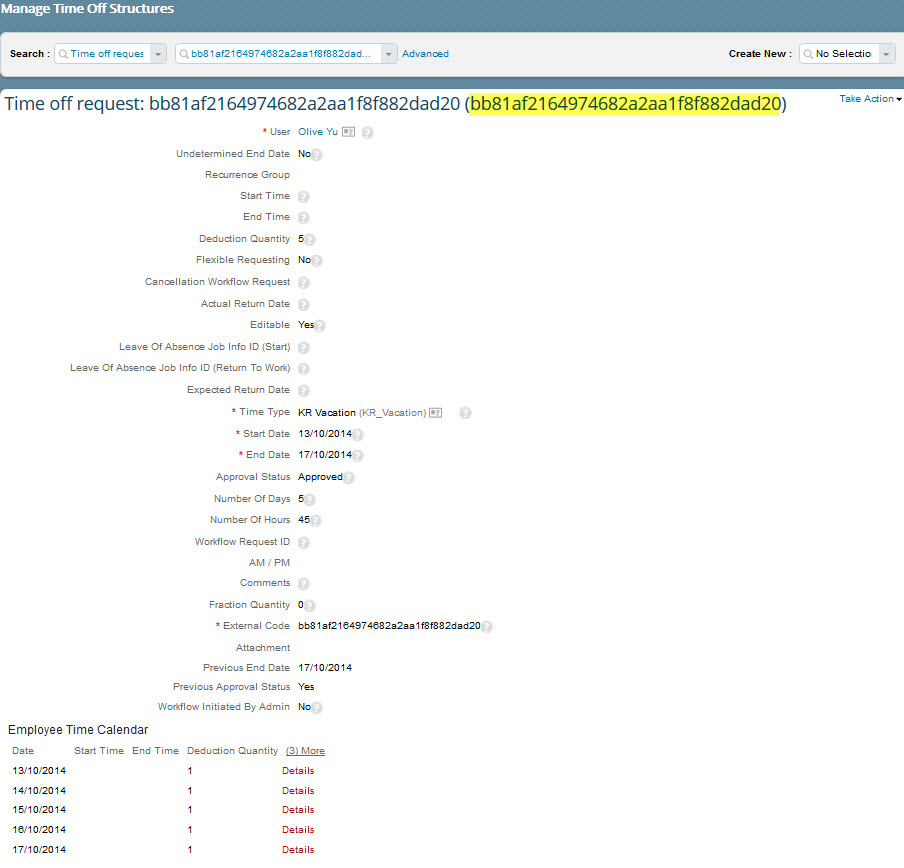Open help icon for Workflow Initiated By Admin
904x868 pixels.
(x=317, y=708)
